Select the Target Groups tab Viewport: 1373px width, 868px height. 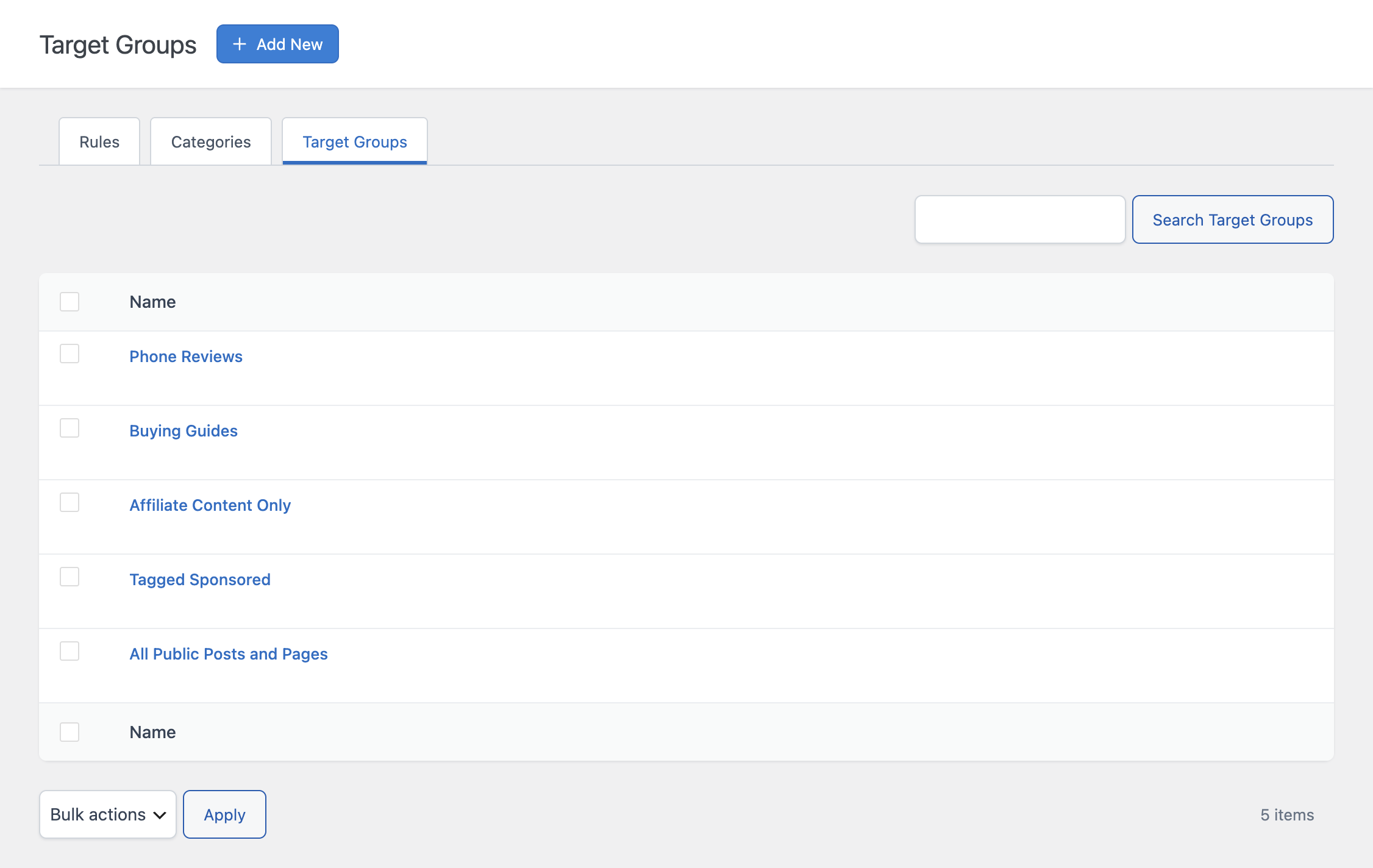[x=355, y=141]
